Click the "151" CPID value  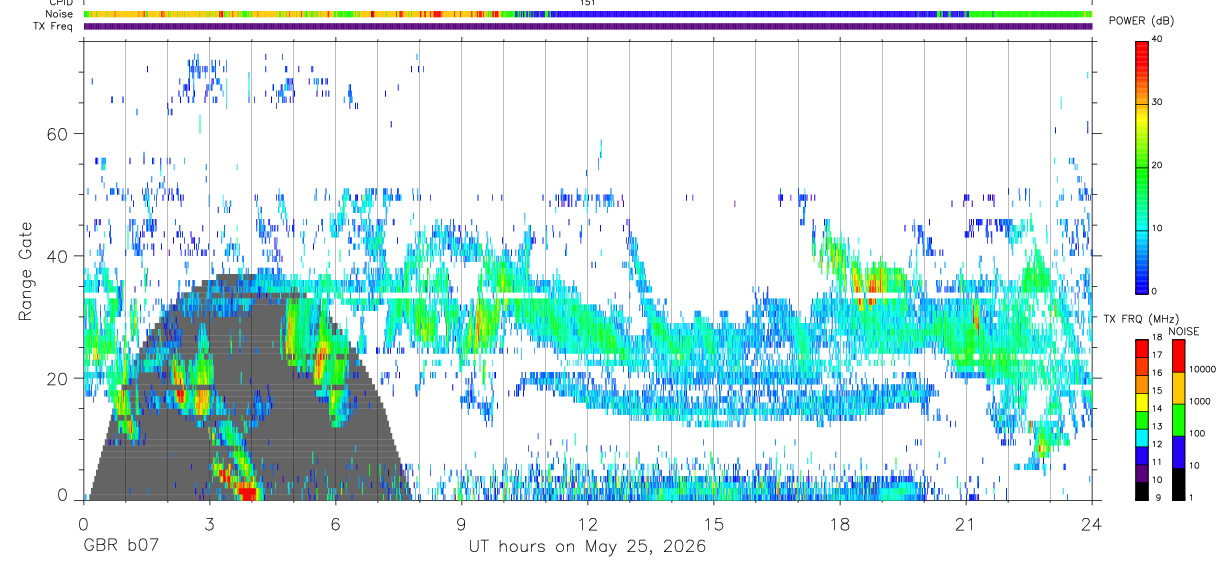coord(588,3)
